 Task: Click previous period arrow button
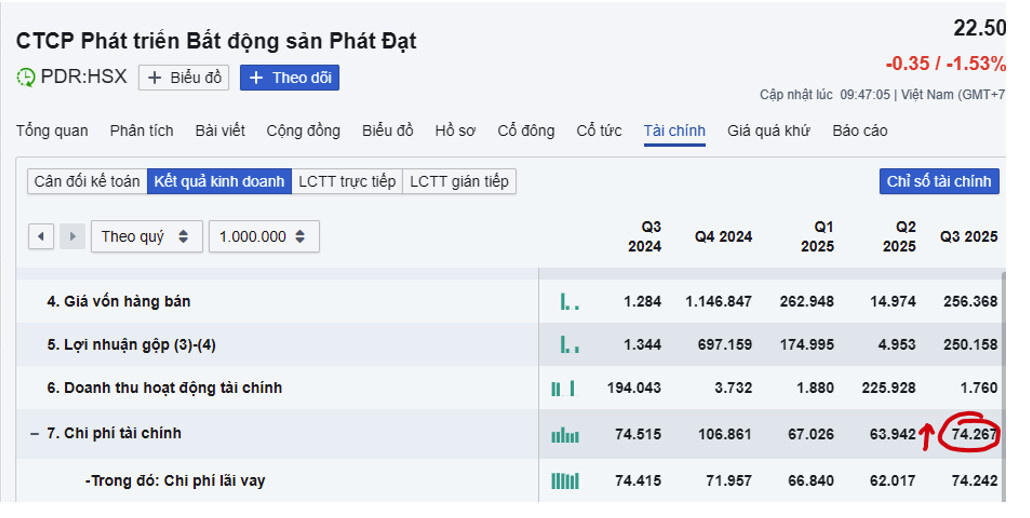[41, 237]
